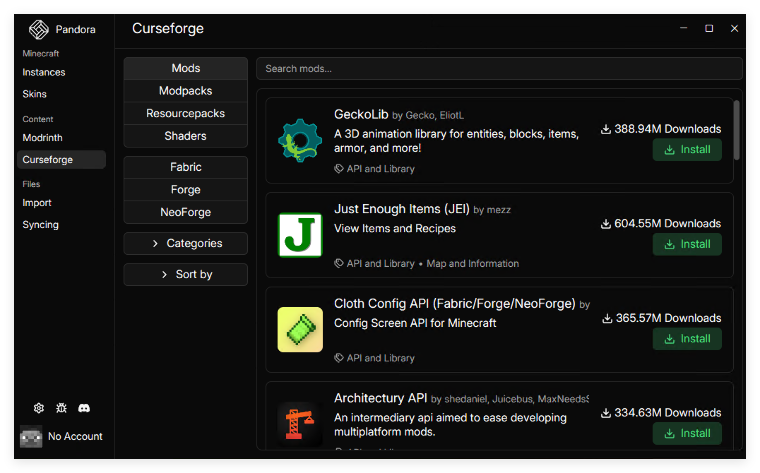The image size is (760, 473).
Task: Click download icon beside 334.63M Downloads
Action: tap(606, 412)
